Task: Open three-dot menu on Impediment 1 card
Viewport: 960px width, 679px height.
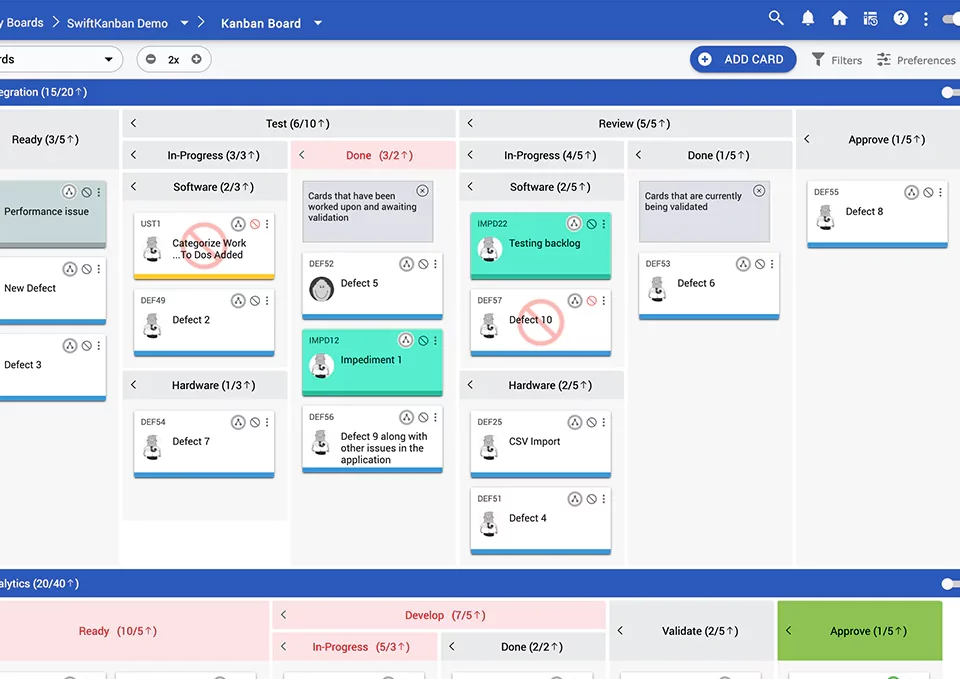Action: point(436,340)
